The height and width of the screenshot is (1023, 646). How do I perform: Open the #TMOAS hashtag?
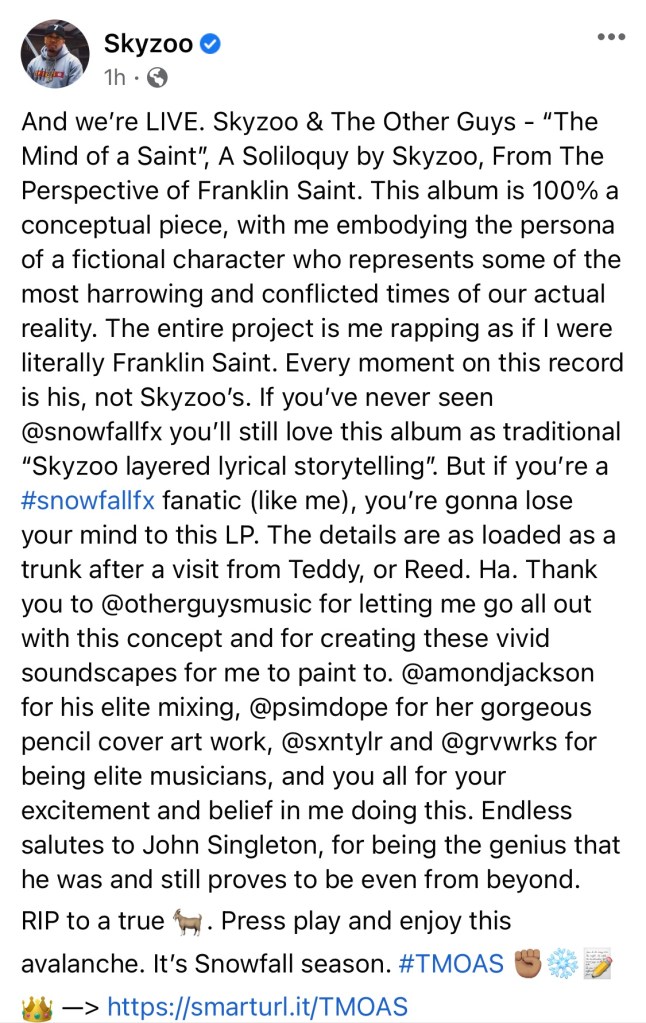(x=453, y=964)
